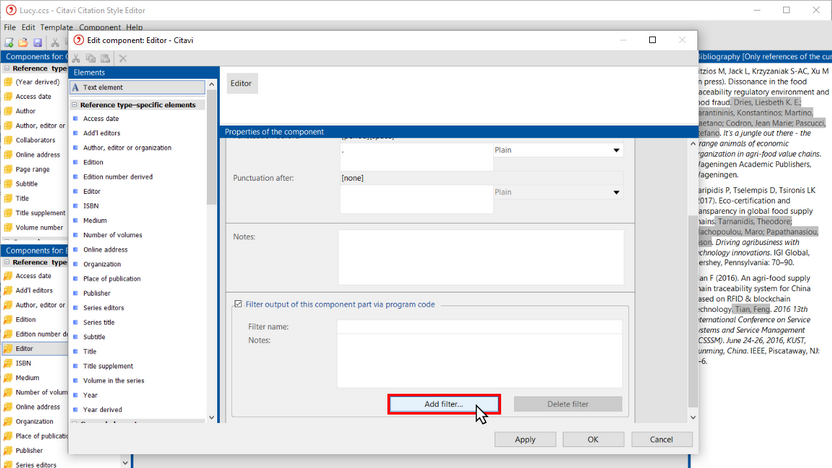This screenshot has width=832, height=468.
Task: Click the Punctuation after text box
Action: [x=417, y=199]
